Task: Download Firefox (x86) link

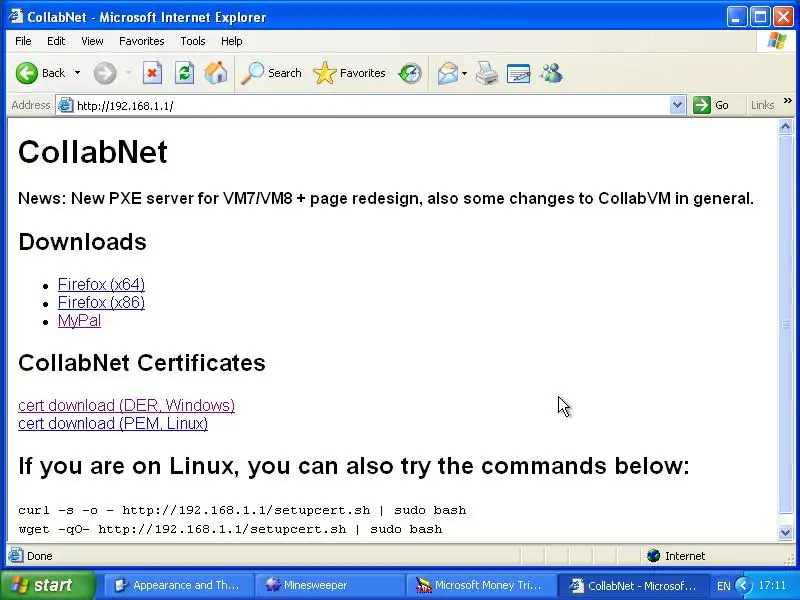Action: pos(101,303)
